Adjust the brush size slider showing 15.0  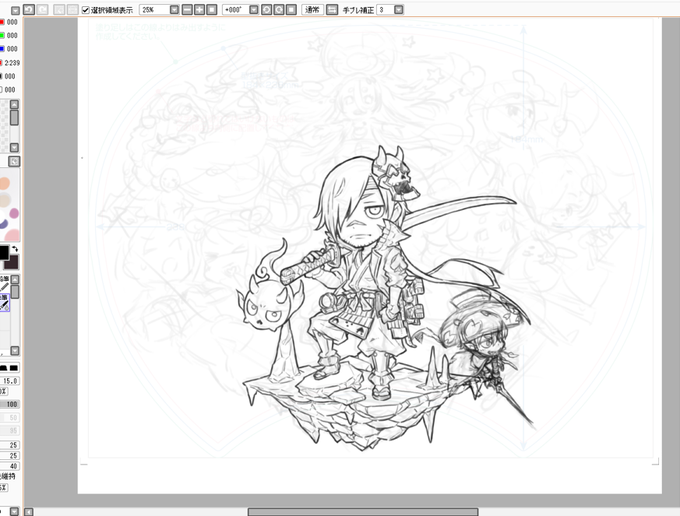[x=10, y=381]
